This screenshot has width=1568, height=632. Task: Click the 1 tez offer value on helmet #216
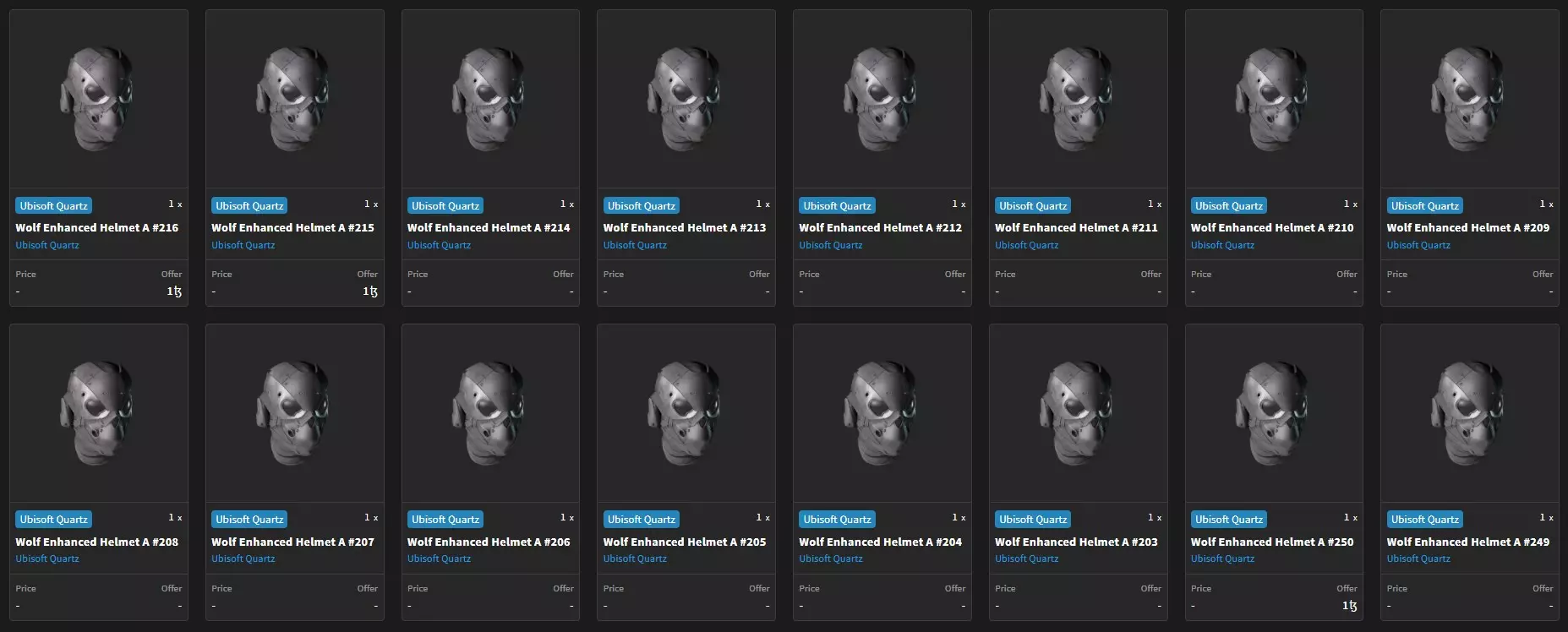tap(174, 291)
